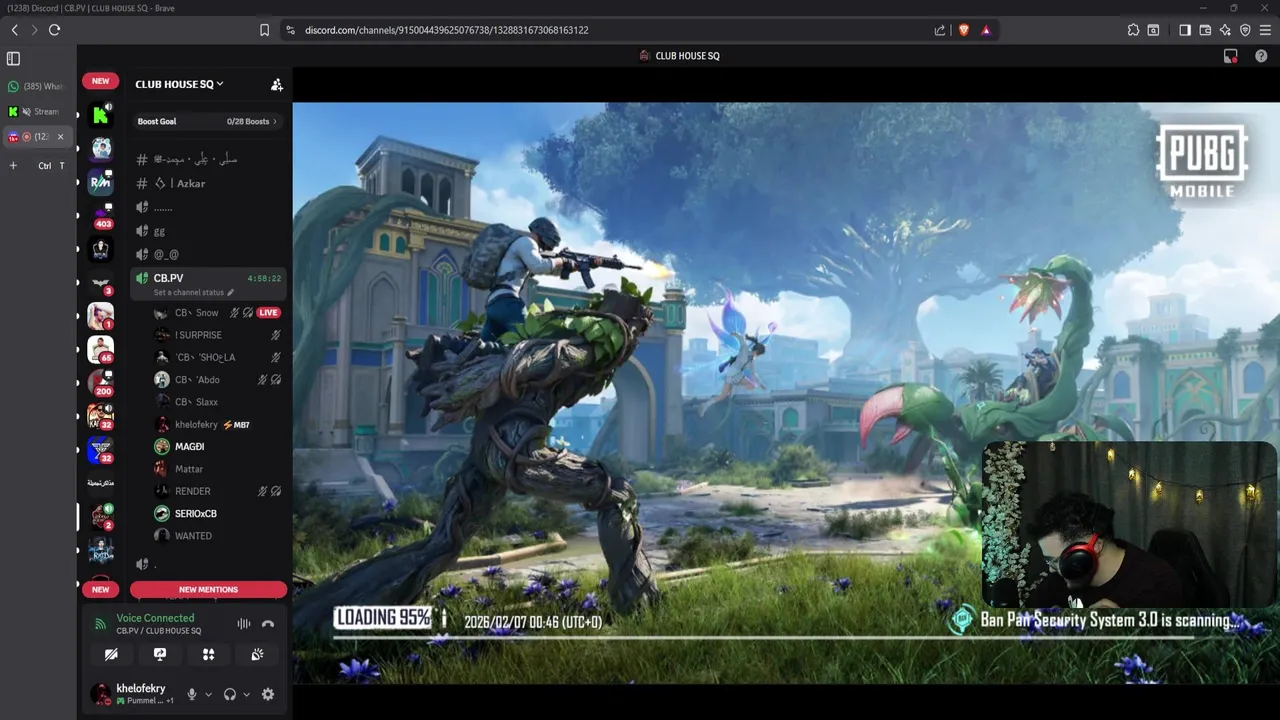This screenshot has height=720, width=1280.
Task: Expand Boost Goal details chevron
Action: click(x=275, y=122)
